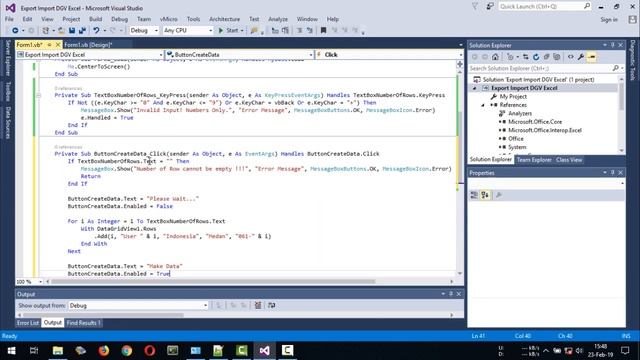The width and height of the screenshot is (640, 360).
Task: Click the Feedback icon near Quick Launch
Action: (x=490, y=6)
